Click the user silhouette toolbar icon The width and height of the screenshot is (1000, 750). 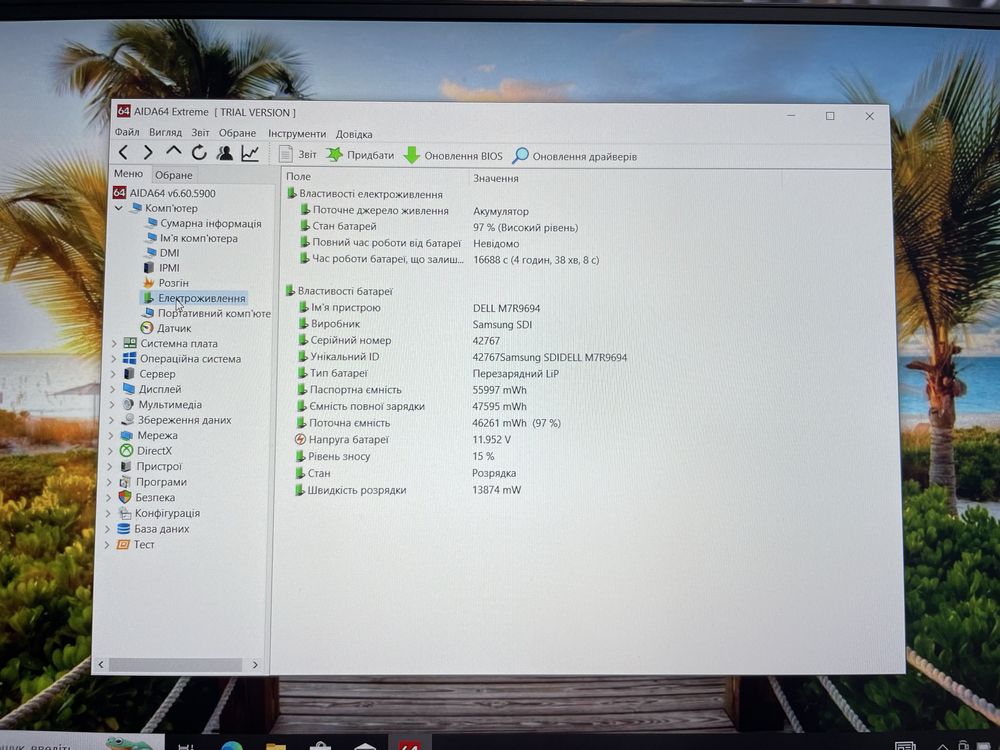pos(224,153)
